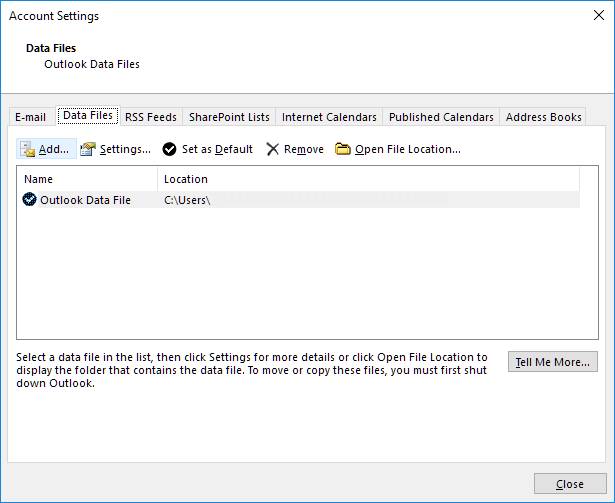Click the Add data file icon

coord(28,149)
